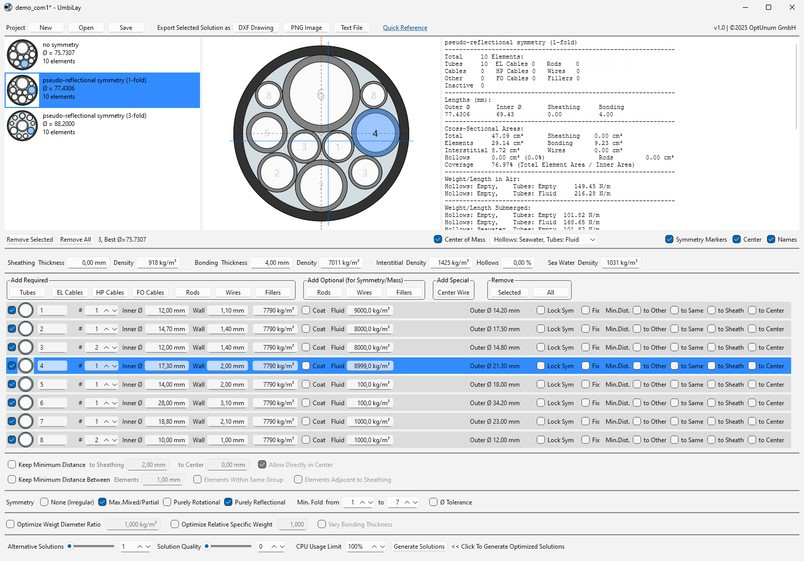
Task: Click tube 4 in the cross-section drawing
Action: click(375, 133)
